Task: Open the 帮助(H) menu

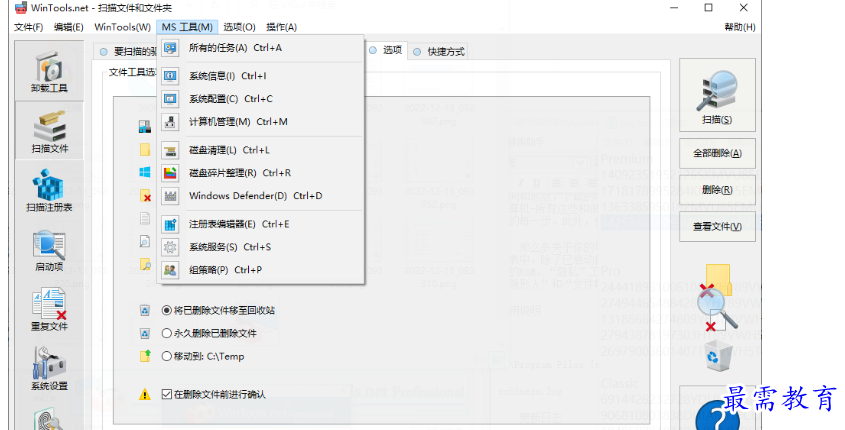Action: tap(740, 27)
